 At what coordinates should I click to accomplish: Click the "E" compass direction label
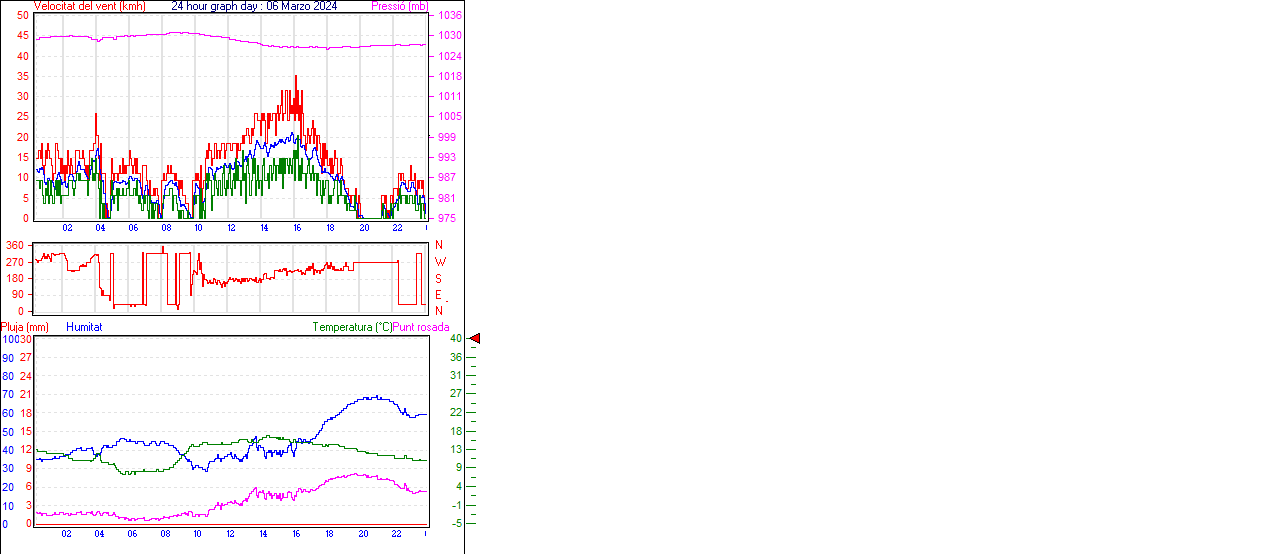tap(438, 295)
